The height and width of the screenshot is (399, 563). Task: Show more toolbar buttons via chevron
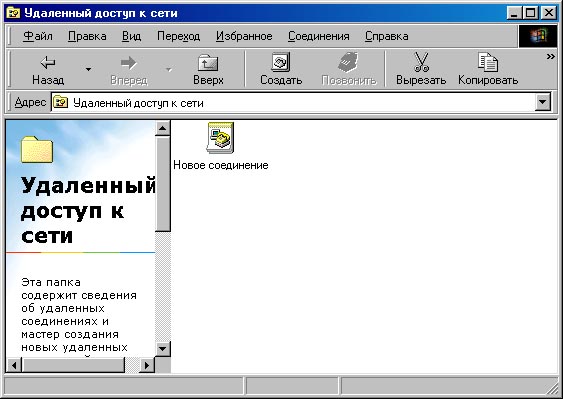pos(550,56)
